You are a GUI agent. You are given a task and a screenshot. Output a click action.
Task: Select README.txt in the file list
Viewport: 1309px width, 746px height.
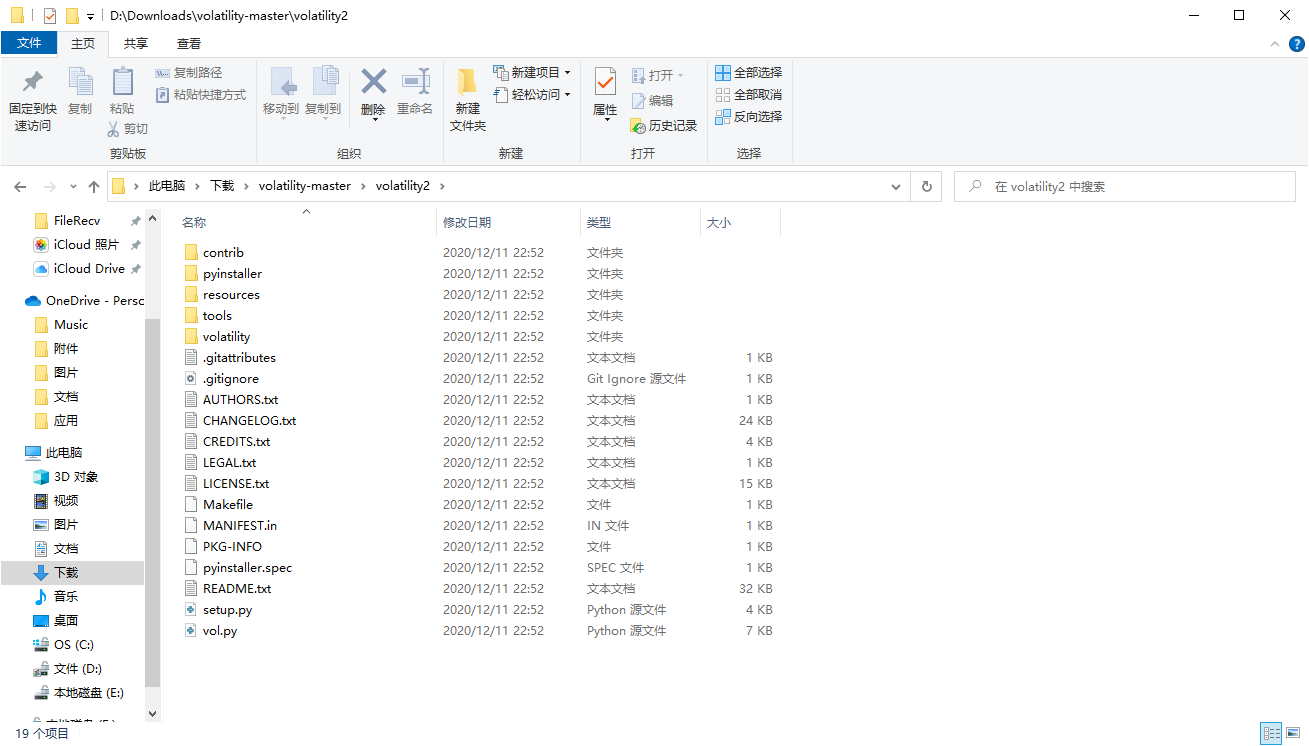coord(236,589)
